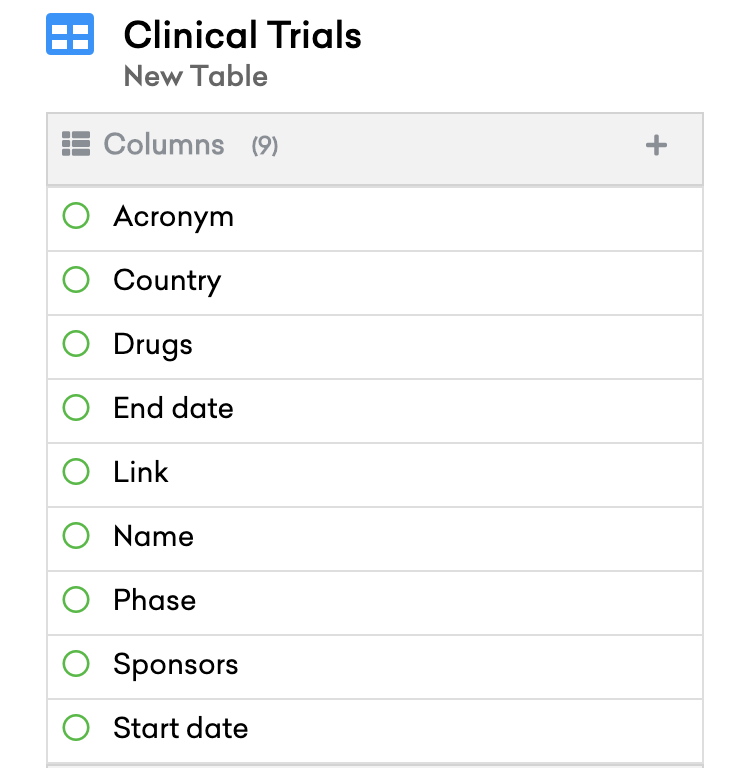Select the Start date circle marker
The image size is (734, 768).
pos(76,727)
